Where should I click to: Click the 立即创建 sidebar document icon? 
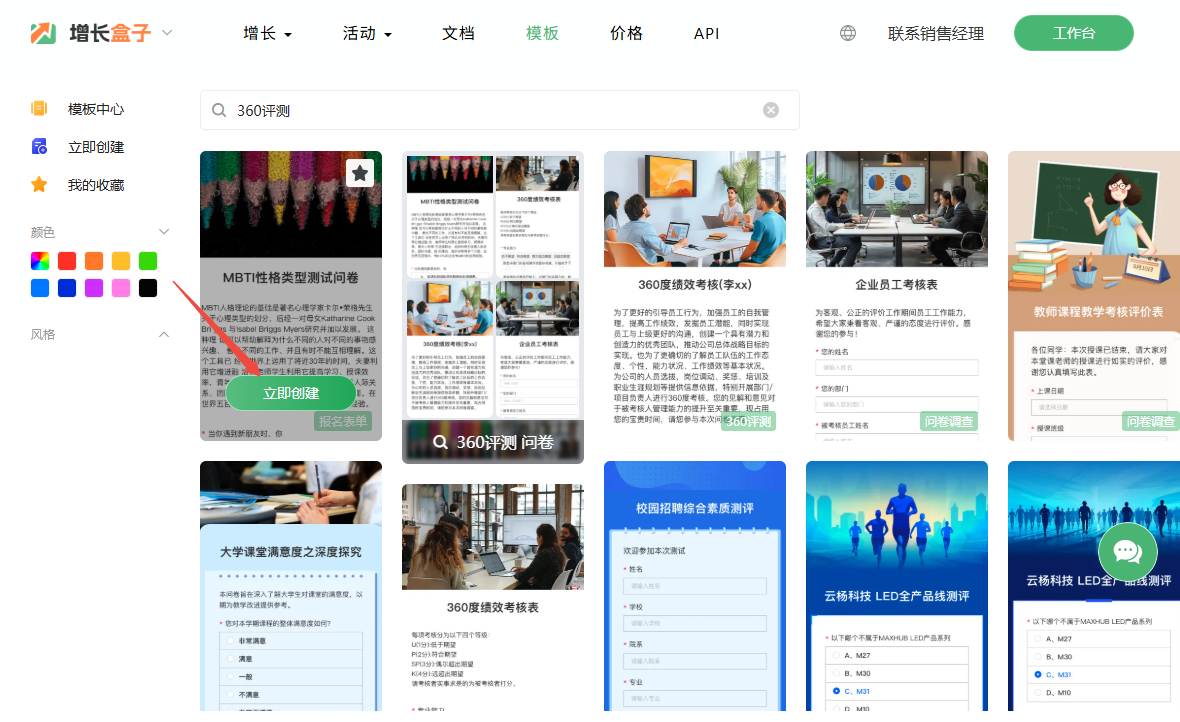(x=39, y=146)
